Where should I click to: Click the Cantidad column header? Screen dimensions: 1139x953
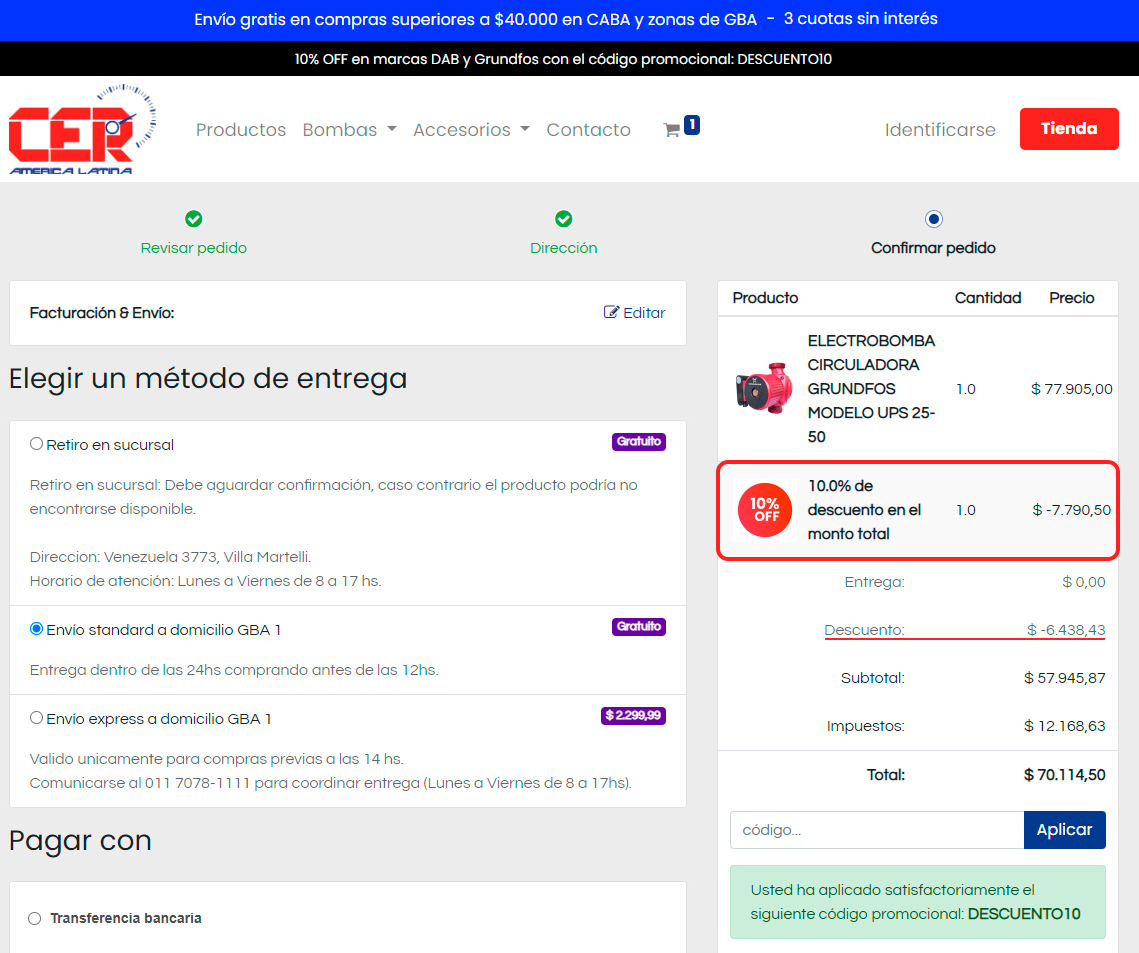(987, 298)
